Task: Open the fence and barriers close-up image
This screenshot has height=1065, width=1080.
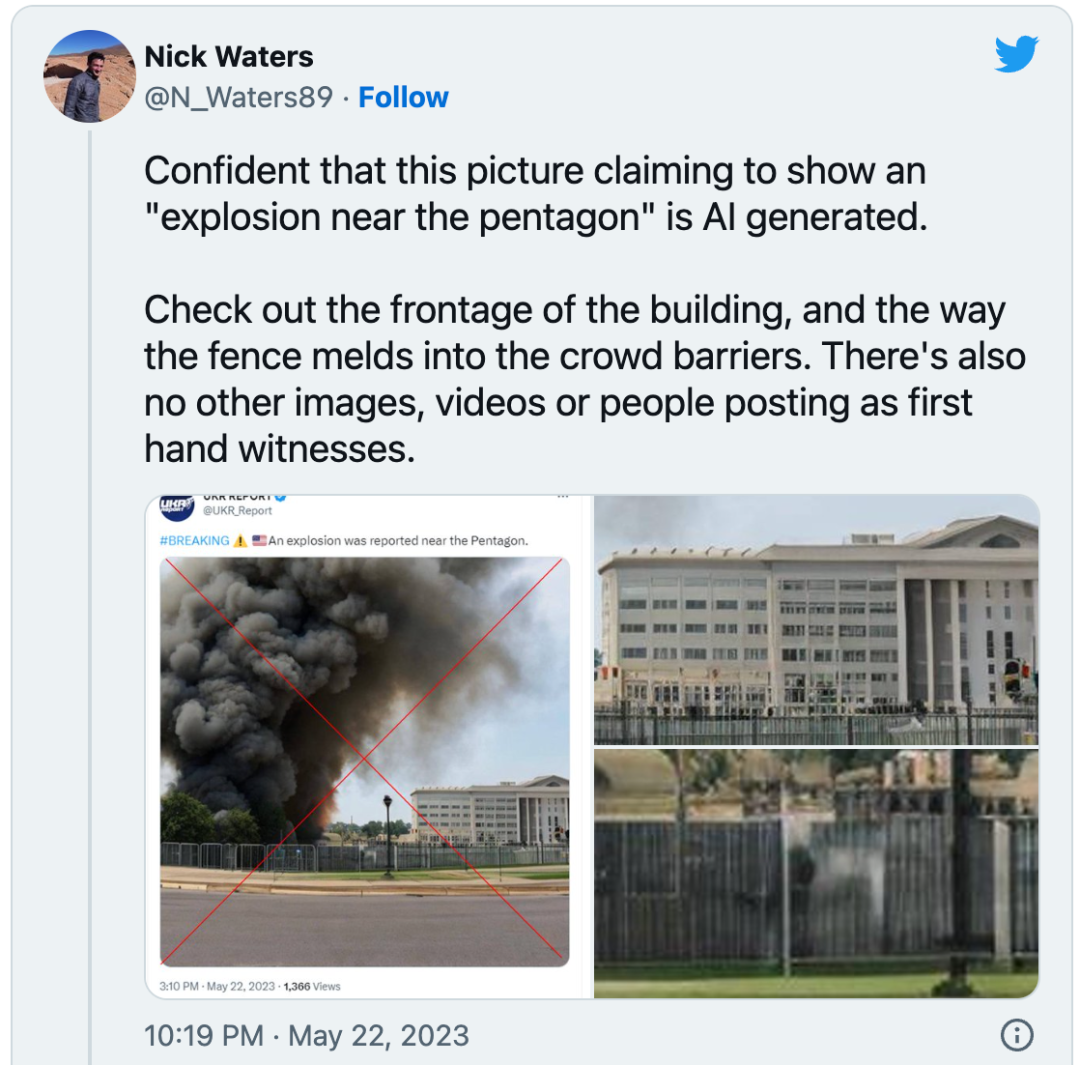Action: click(x=816, y=872)
